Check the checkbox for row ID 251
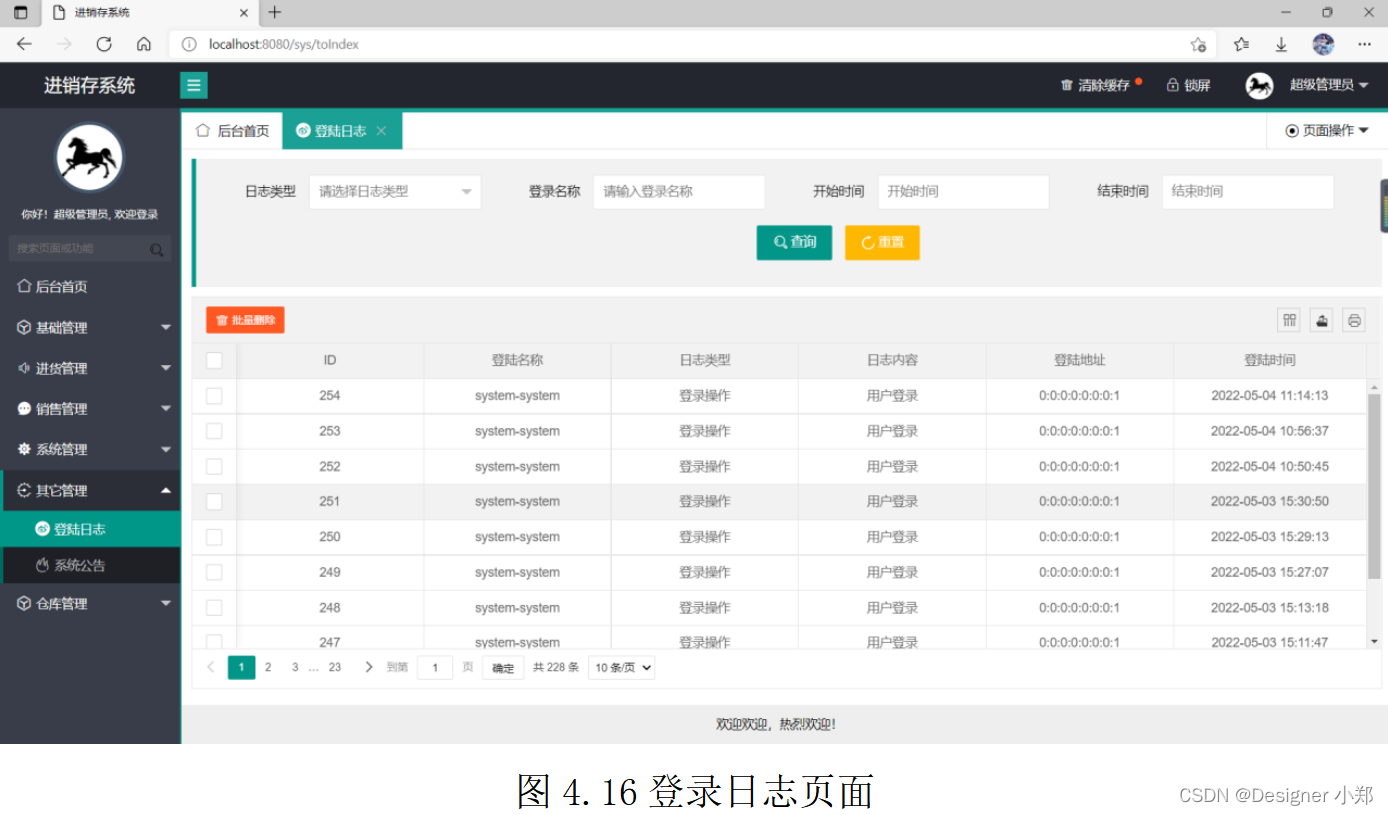 click(x=214, y=502)
